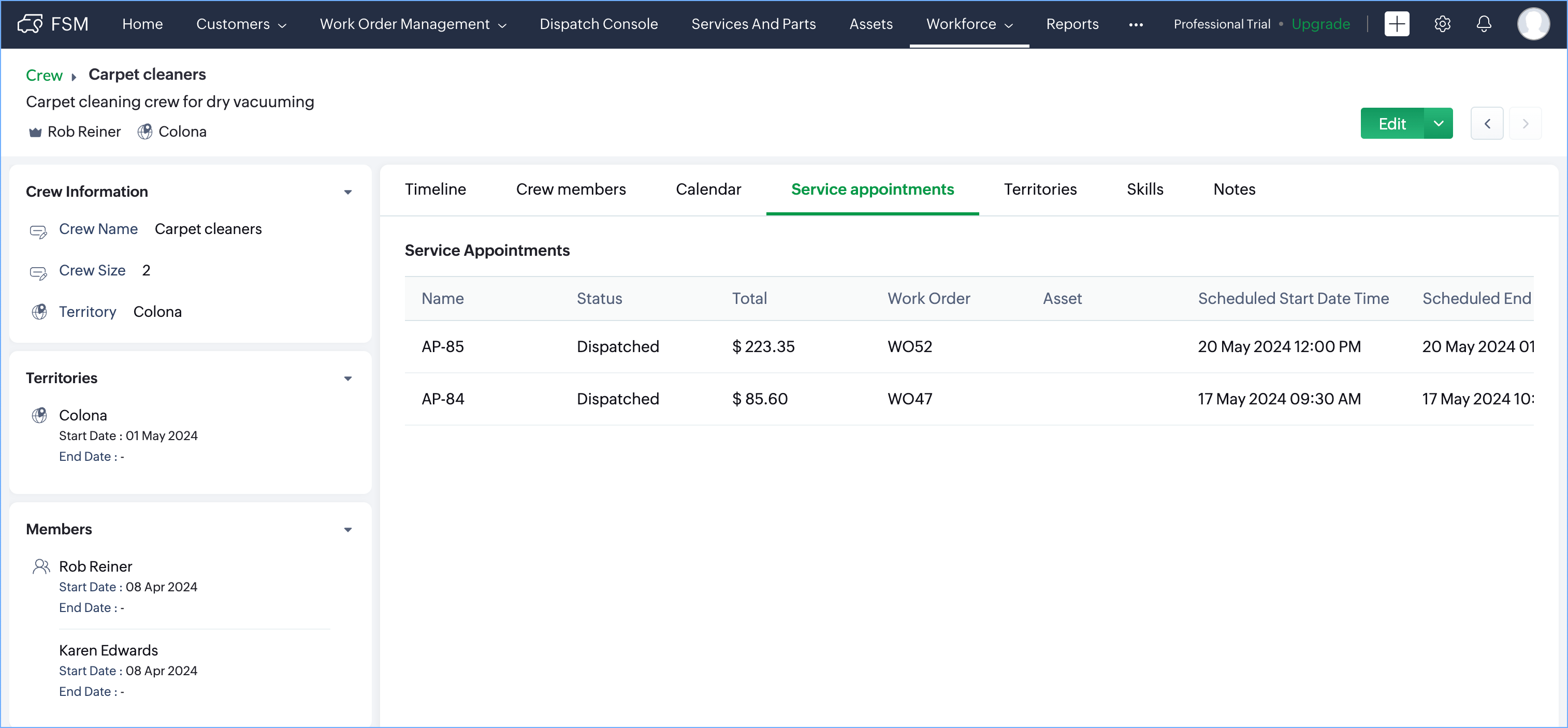Open the notifications bell icon
The height and width of the screenshot is (728, 1568).
point(1484,24)
